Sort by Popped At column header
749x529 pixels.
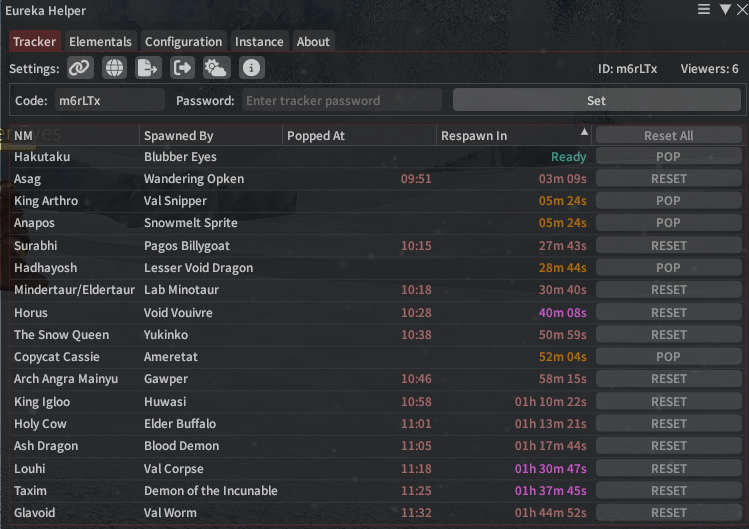coord(359,136)
